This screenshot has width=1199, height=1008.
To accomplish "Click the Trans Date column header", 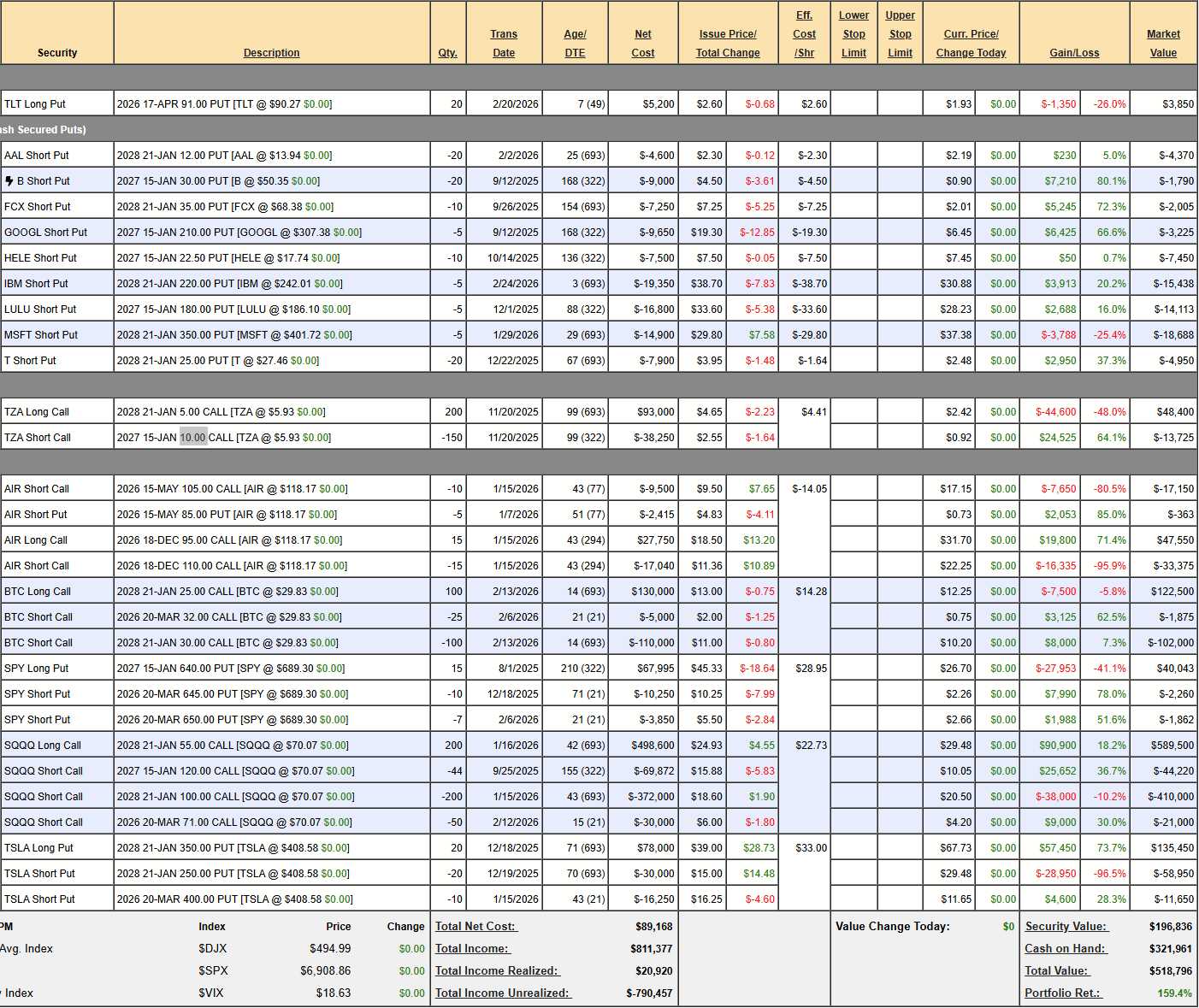I will (x=504, y=44).
